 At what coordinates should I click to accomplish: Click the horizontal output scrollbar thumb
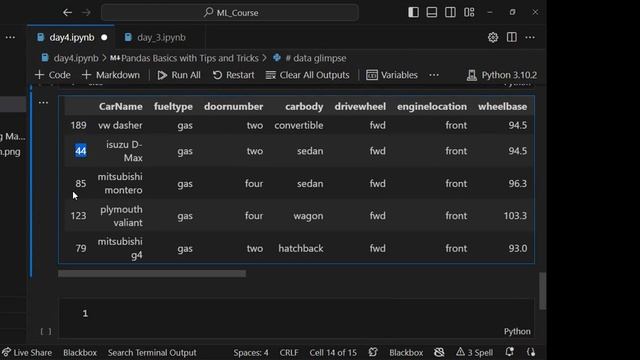coord(152,273)
